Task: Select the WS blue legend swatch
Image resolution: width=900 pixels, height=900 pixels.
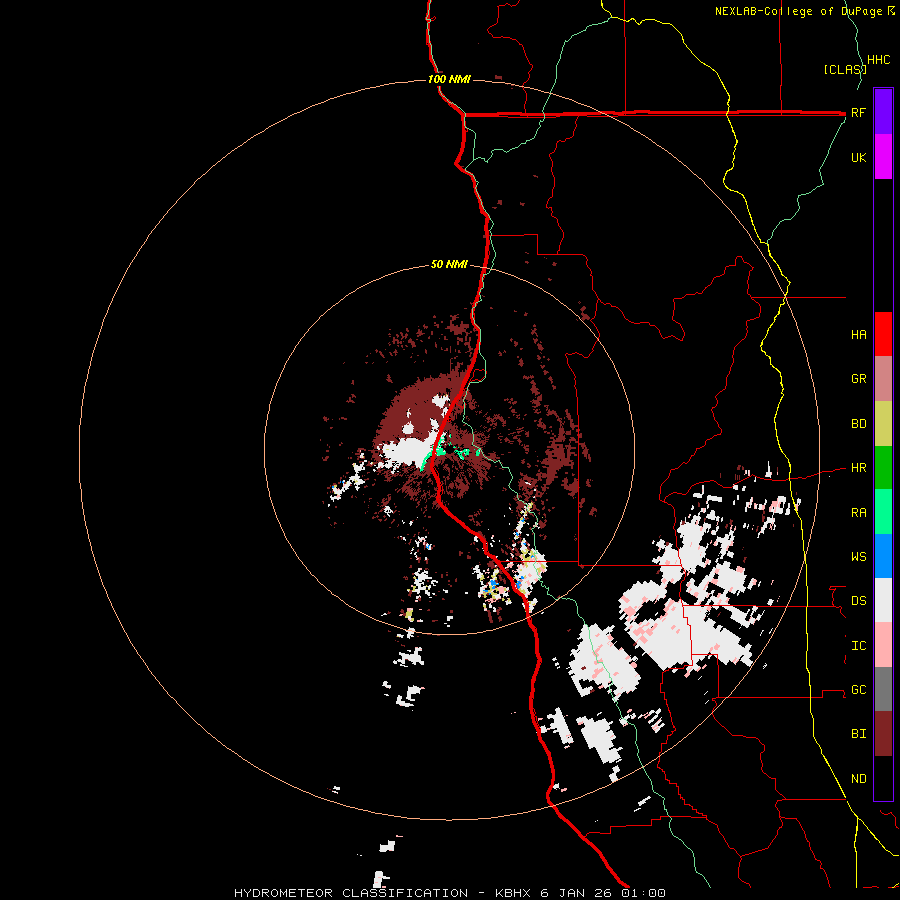Action: pyautogui.click(x=883, y=556)
